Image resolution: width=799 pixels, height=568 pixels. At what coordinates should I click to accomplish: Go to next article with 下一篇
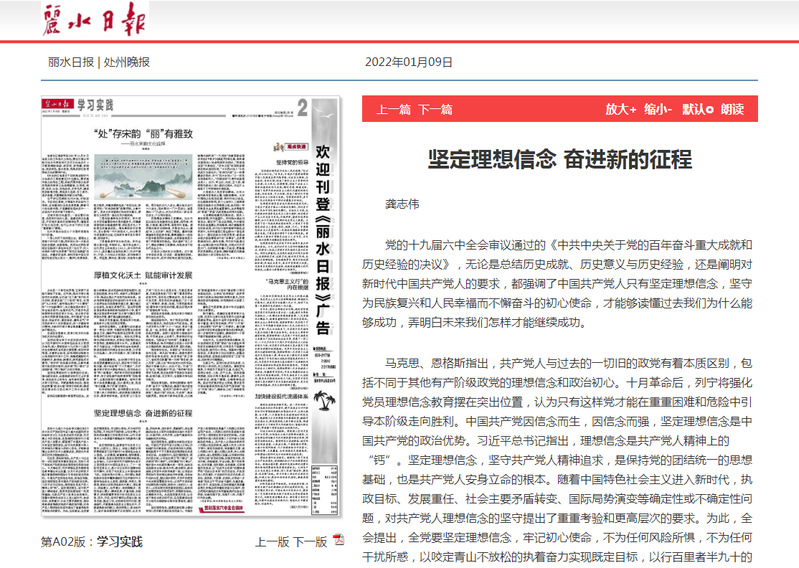pyautogui.click(x=434, y=109)
